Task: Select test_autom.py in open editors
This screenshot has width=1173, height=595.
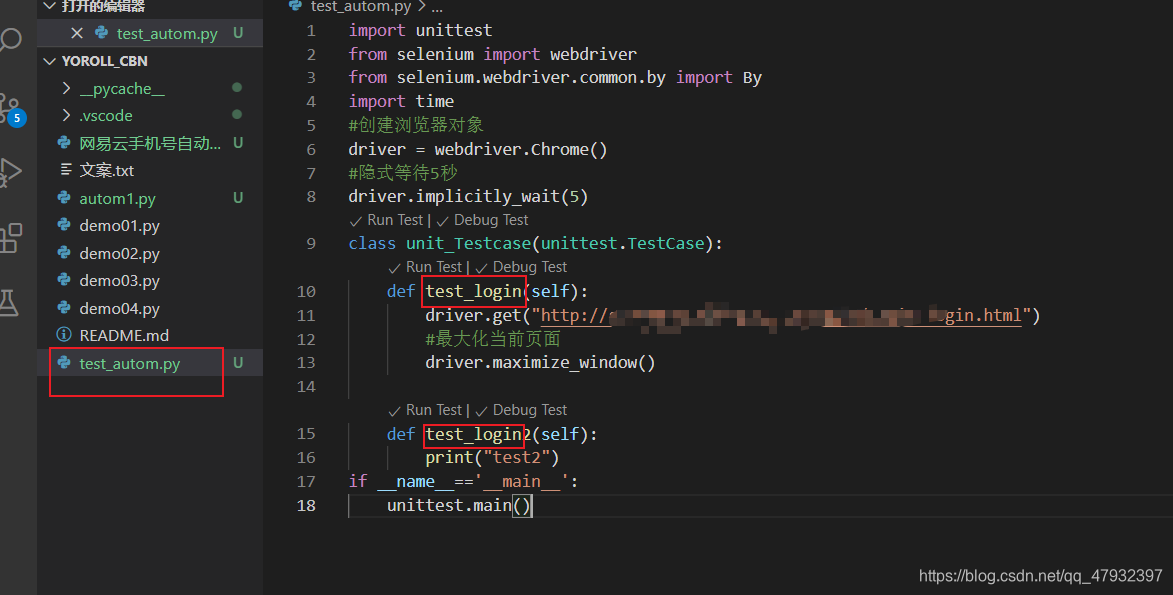Action: pyautogui.click(x=167, y=34)
